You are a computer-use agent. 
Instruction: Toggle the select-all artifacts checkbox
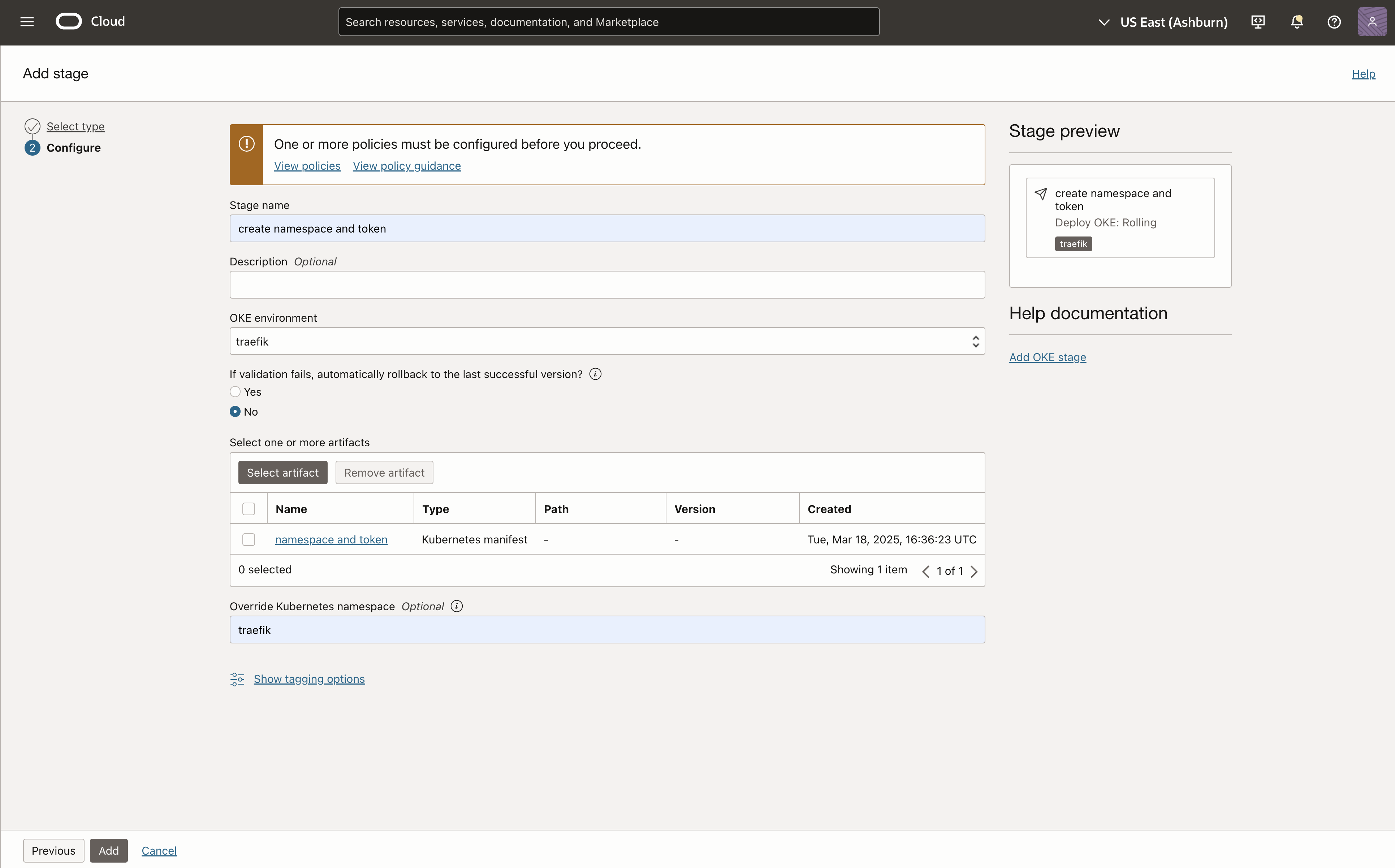click(x=249, y=509)
